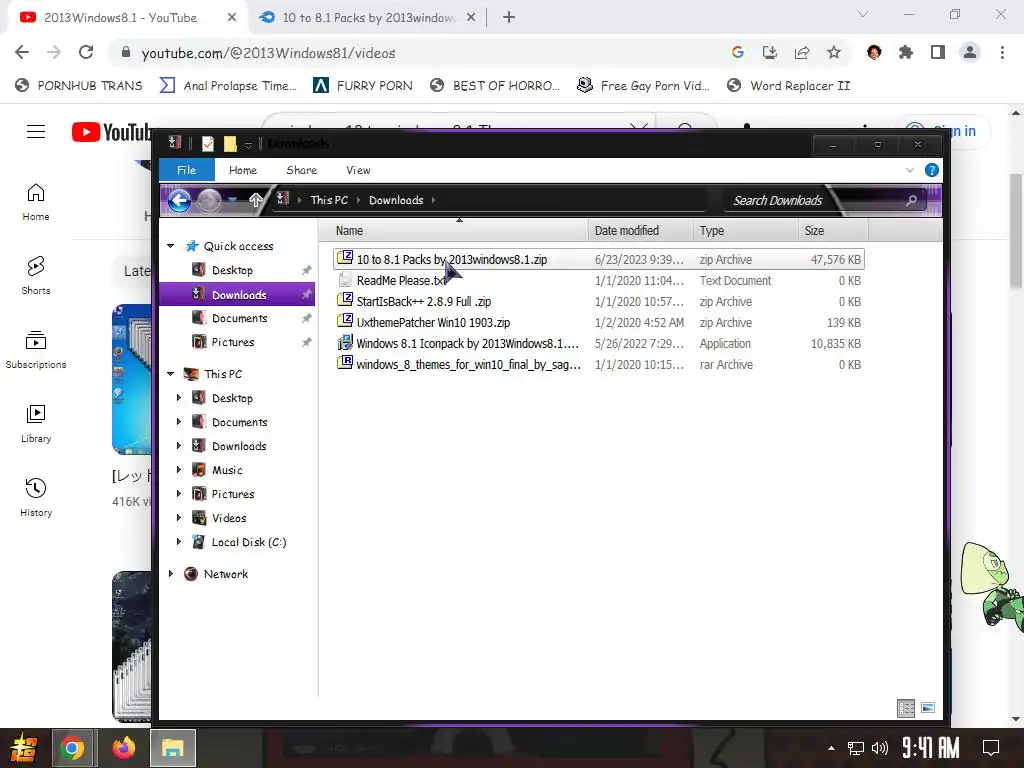Click the search magnifier in Explorer
Viewport: 1024px width, 768px height.
click(911, 200)
